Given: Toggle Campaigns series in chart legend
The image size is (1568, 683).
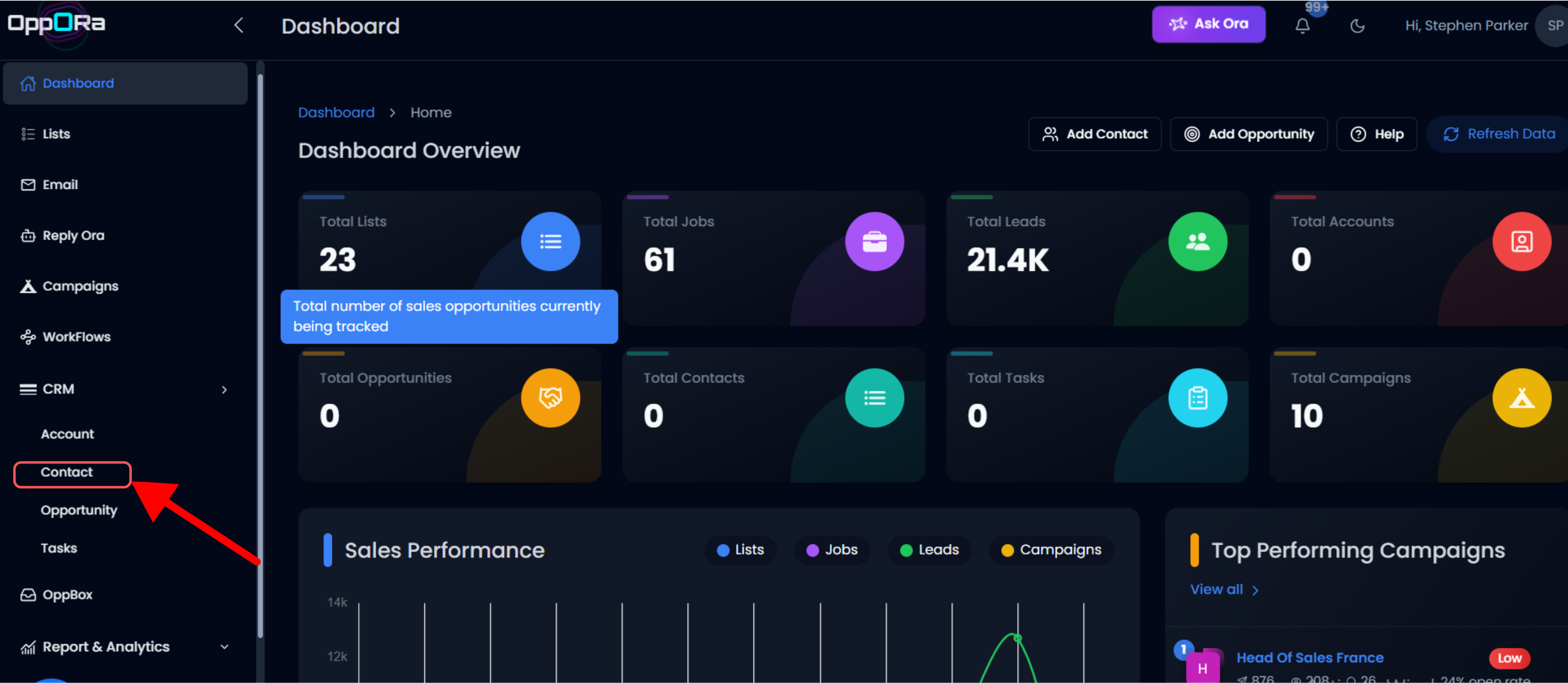Looking at the screenshot, I should (1051, 550).
